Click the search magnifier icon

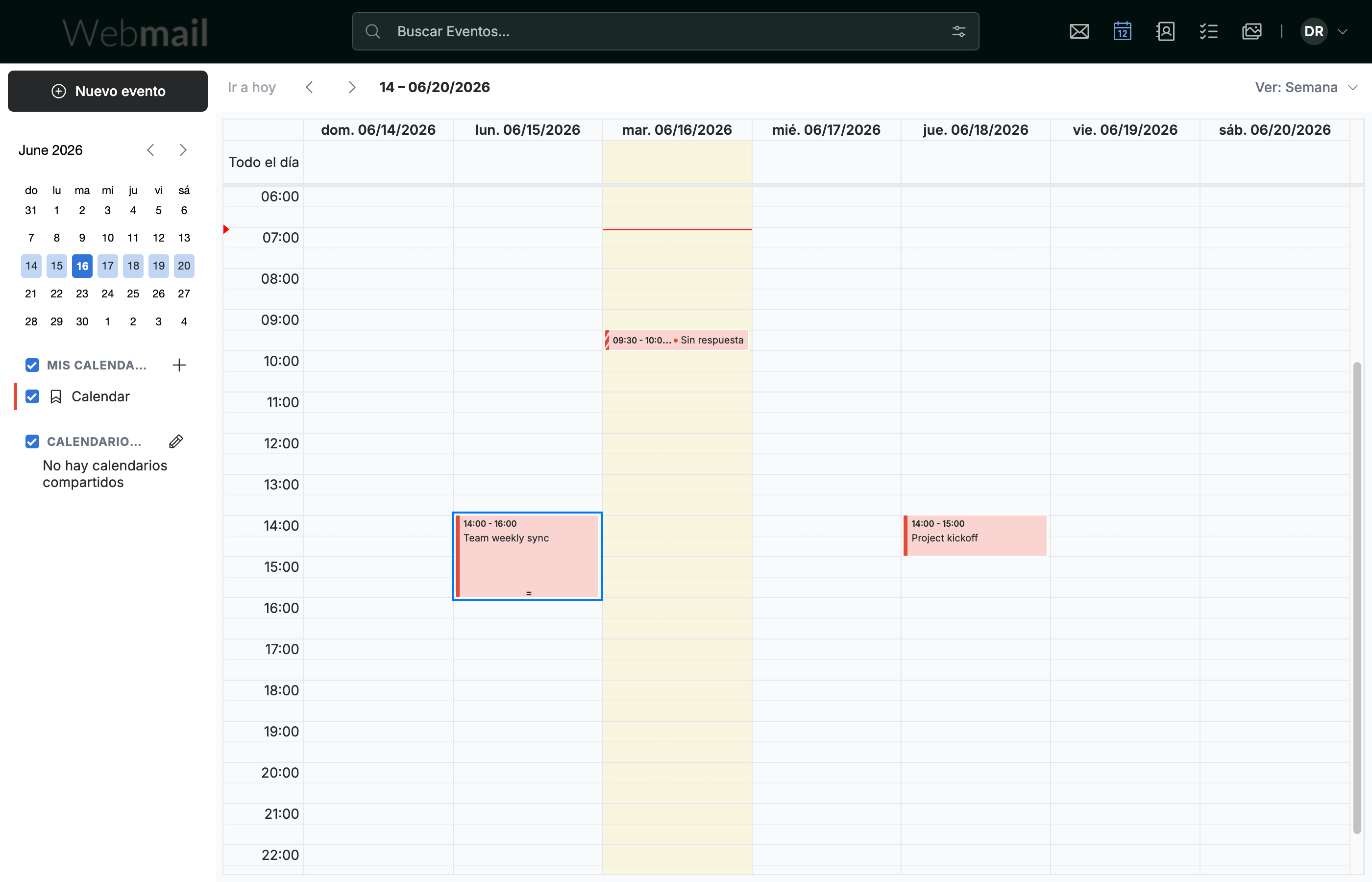[x=373, y=31]
